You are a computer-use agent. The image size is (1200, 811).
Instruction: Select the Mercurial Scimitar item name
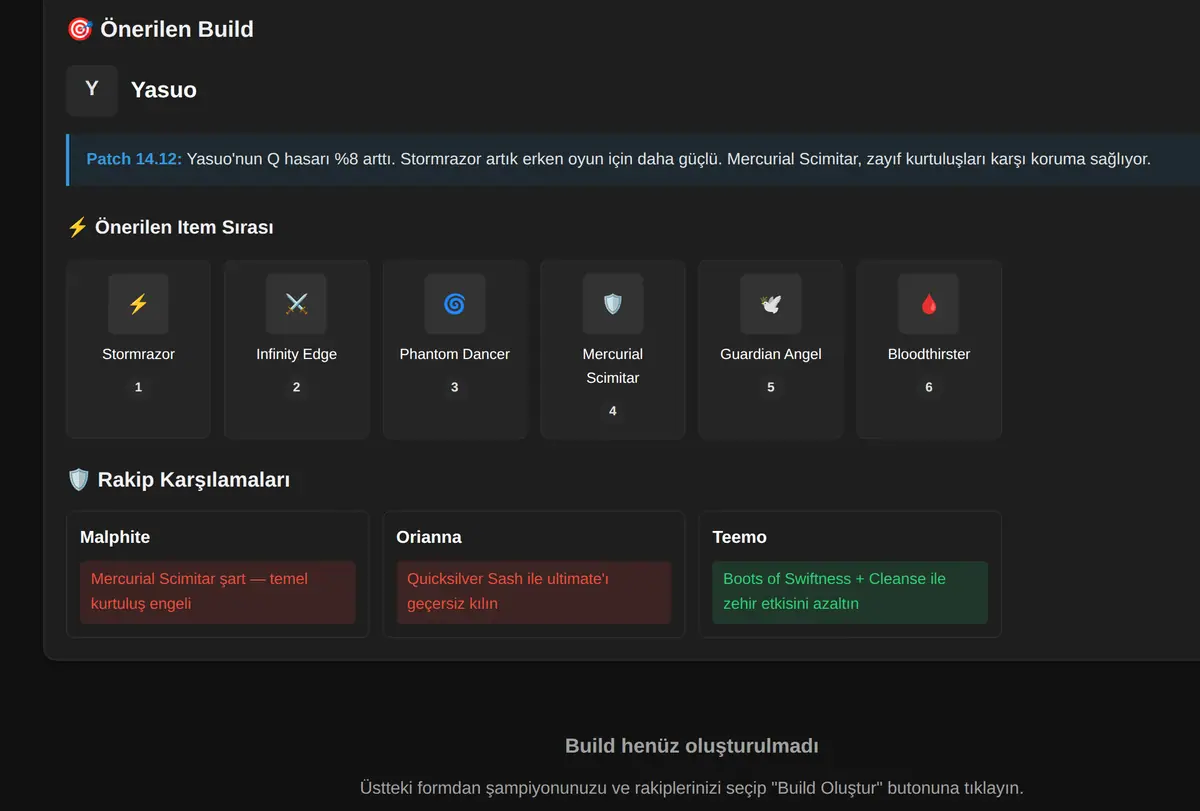tap(613, 366)
